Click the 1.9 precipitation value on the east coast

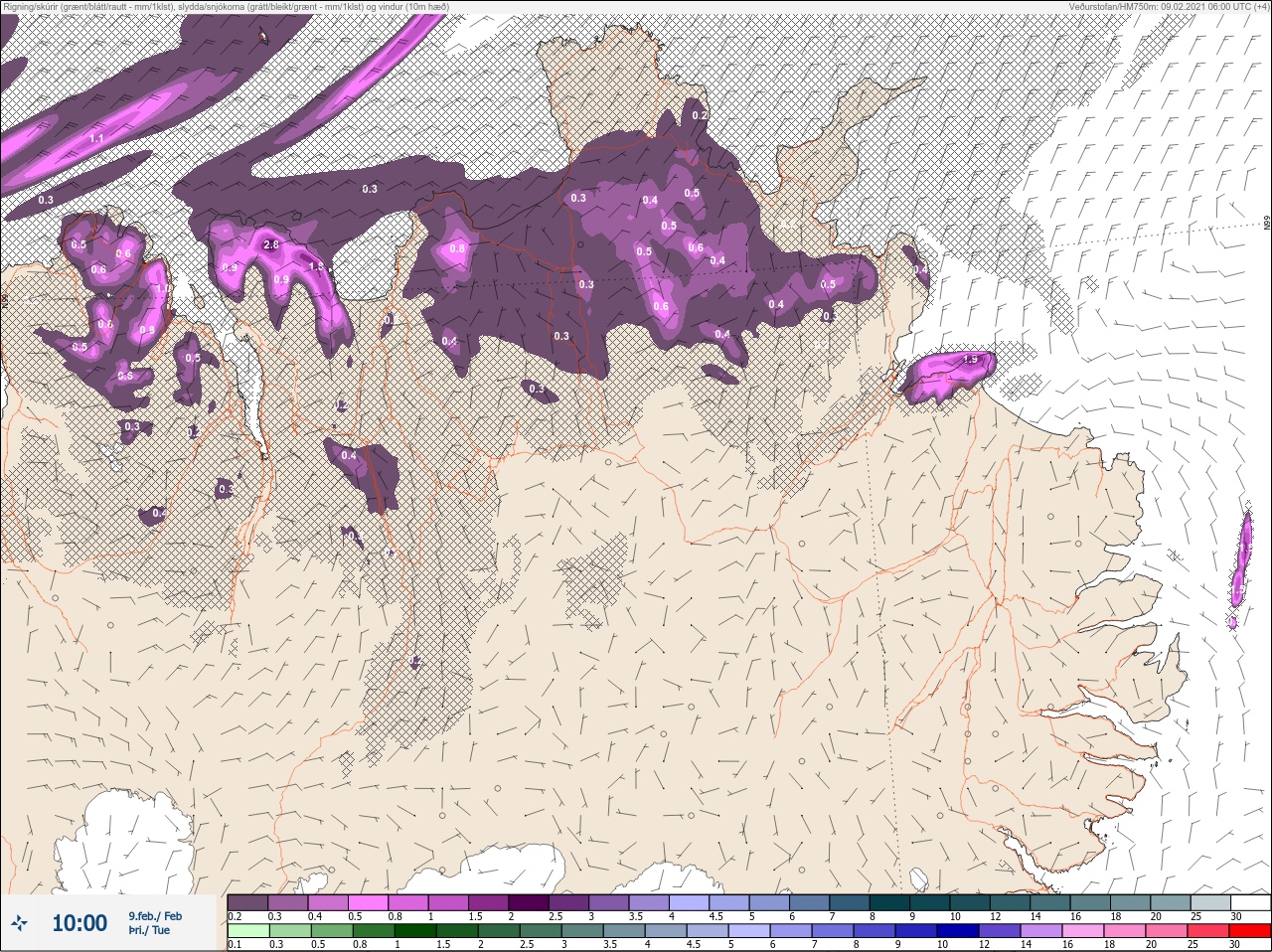(972, 360)
